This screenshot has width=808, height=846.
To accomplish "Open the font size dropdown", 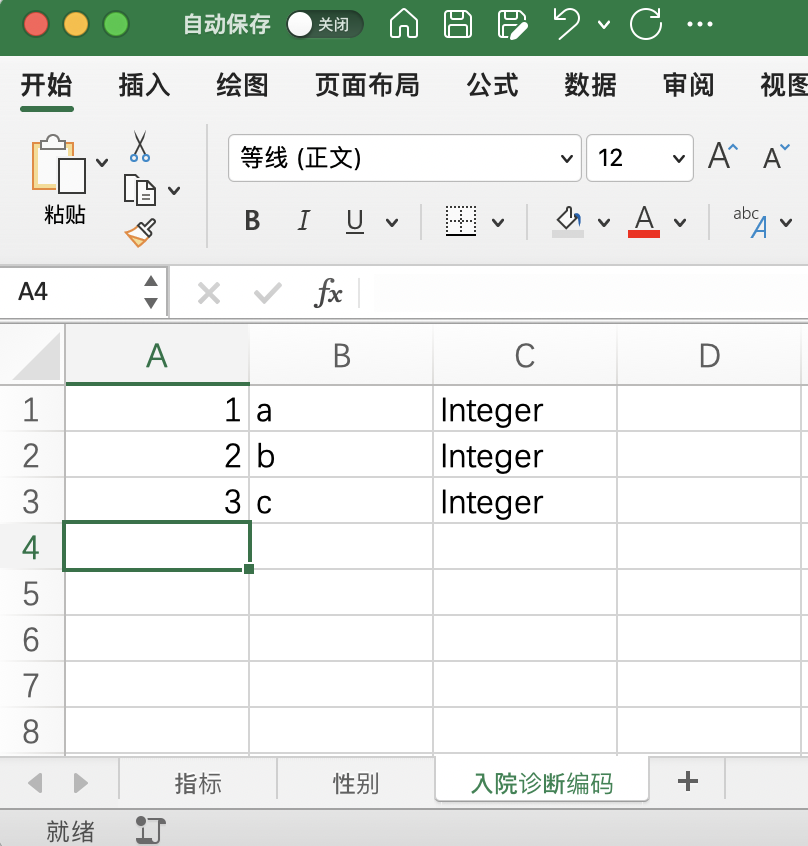I will click(679, 158).
